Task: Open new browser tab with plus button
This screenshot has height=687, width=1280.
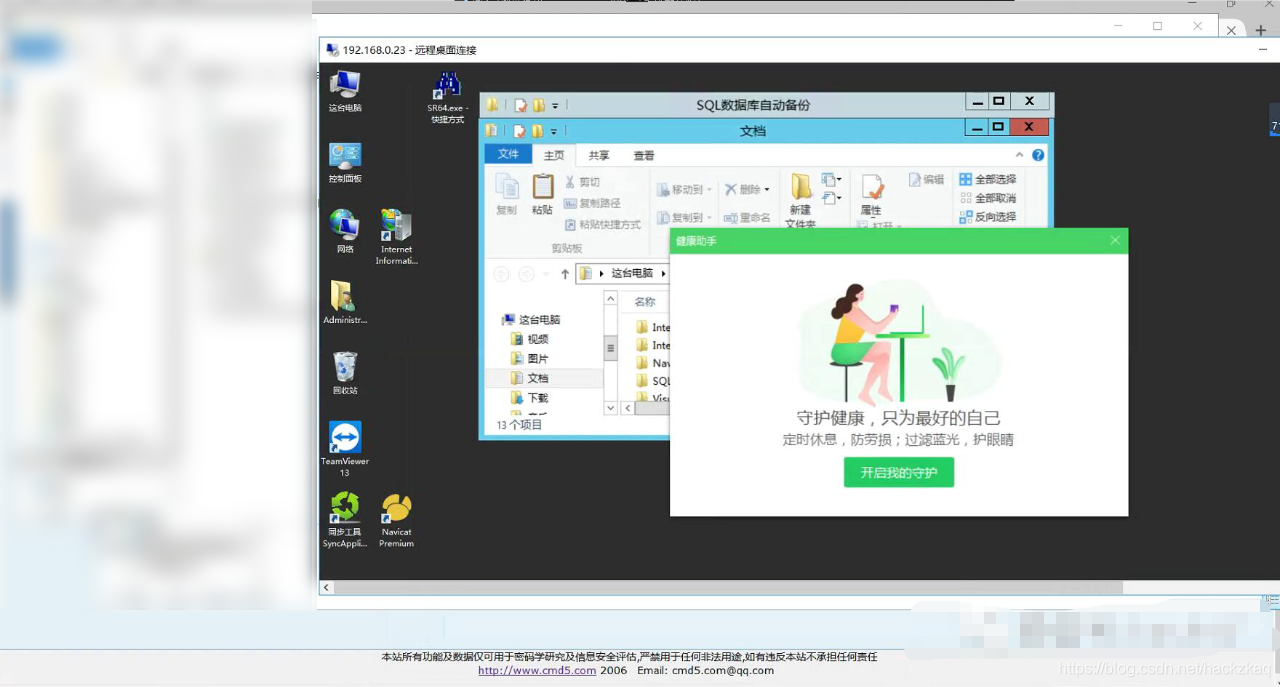Action: click(x=1261, y=31)
